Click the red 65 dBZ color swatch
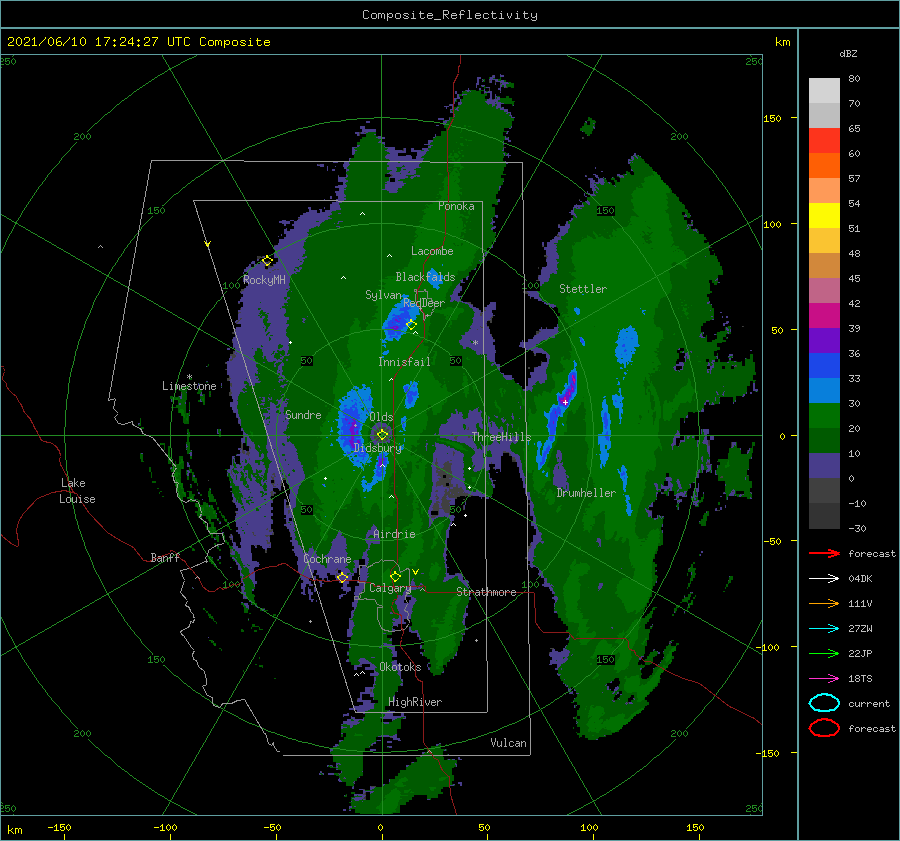Viewport: 900px width, 841px height. click(824, 141)
